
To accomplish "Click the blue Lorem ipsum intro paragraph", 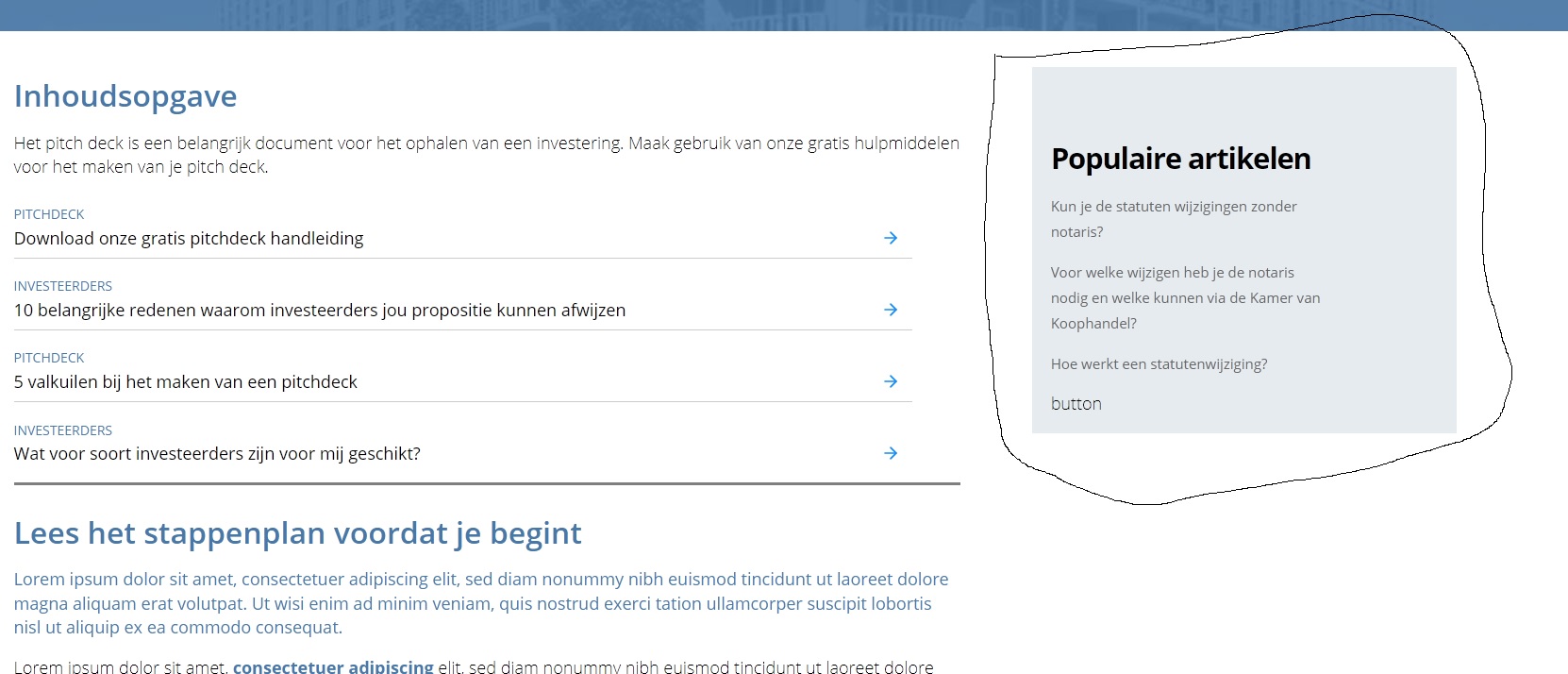I will point(481,603).
